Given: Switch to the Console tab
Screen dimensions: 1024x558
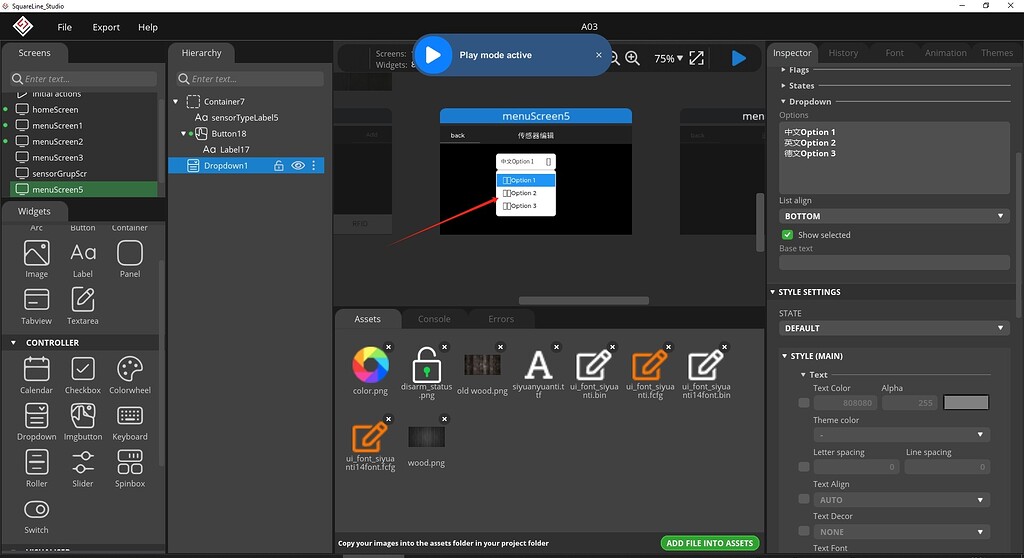Looking at the screenshot, I should pyautogui.click(x=434, y=319).
